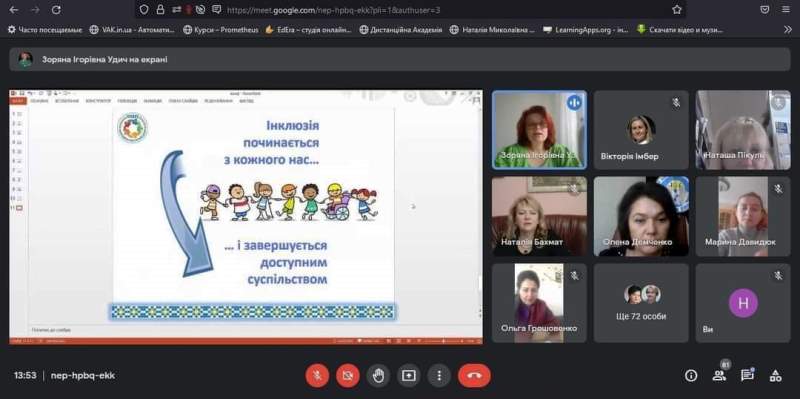Open the Ще 72 особи tile
This screenshot has height=399, width=800.
click(x=641, y=303)
